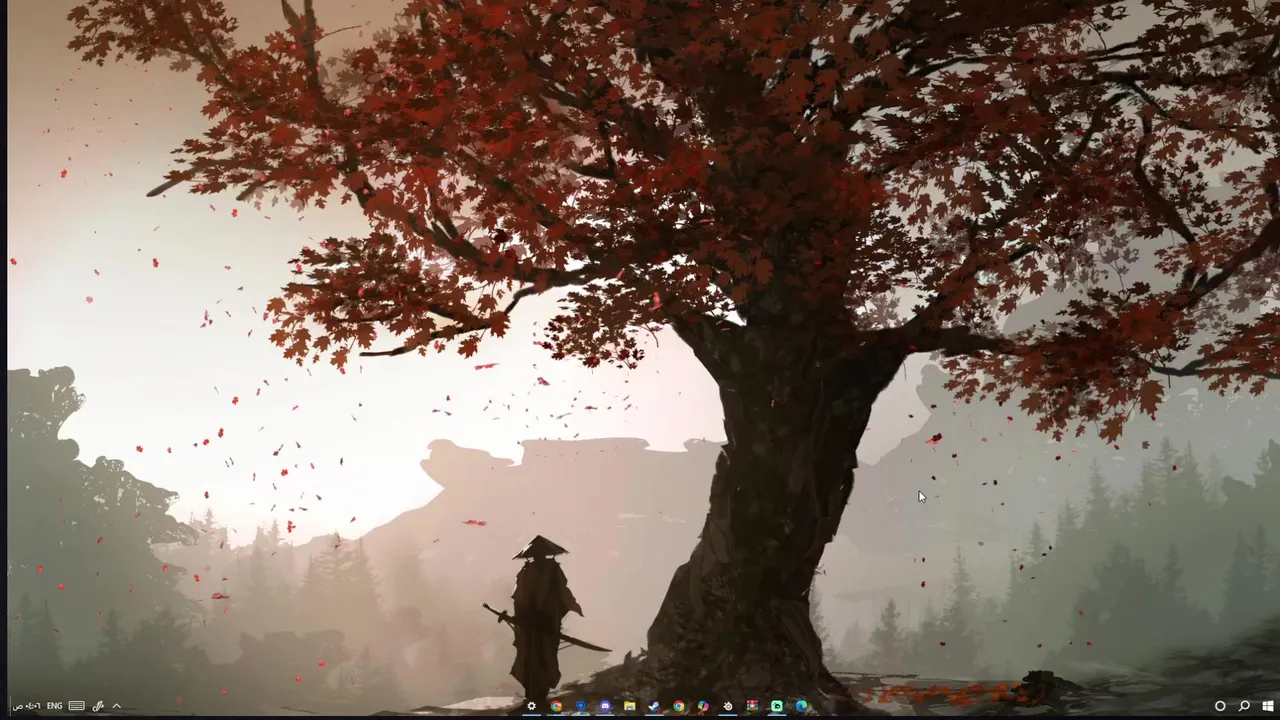Open the Windows Ink pen icon
Image resolution: width=1280 pixels, height=720 pixels.
(x=98, y=706)
